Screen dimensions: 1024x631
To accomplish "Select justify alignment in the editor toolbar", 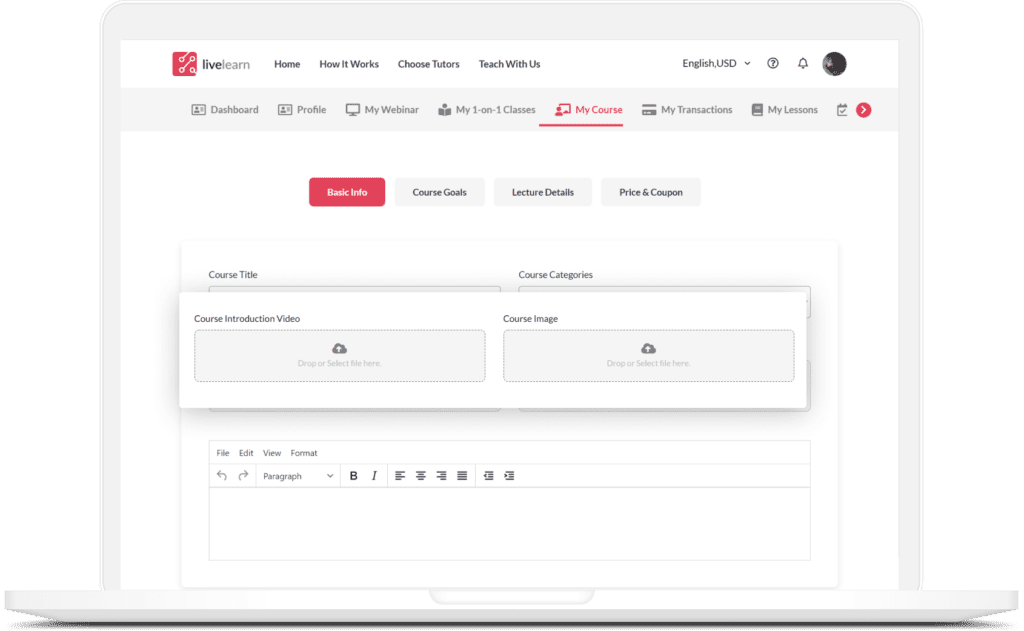I will pos(461,475).
